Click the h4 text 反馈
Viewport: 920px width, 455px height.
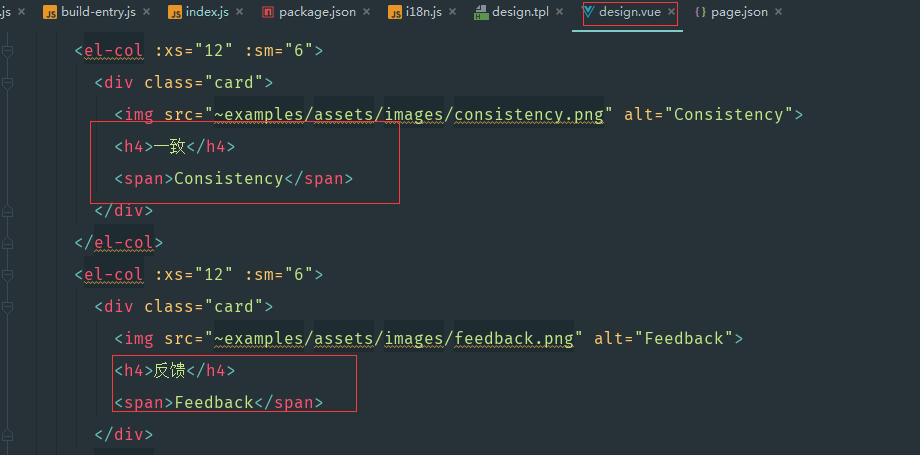pos(170,370)
